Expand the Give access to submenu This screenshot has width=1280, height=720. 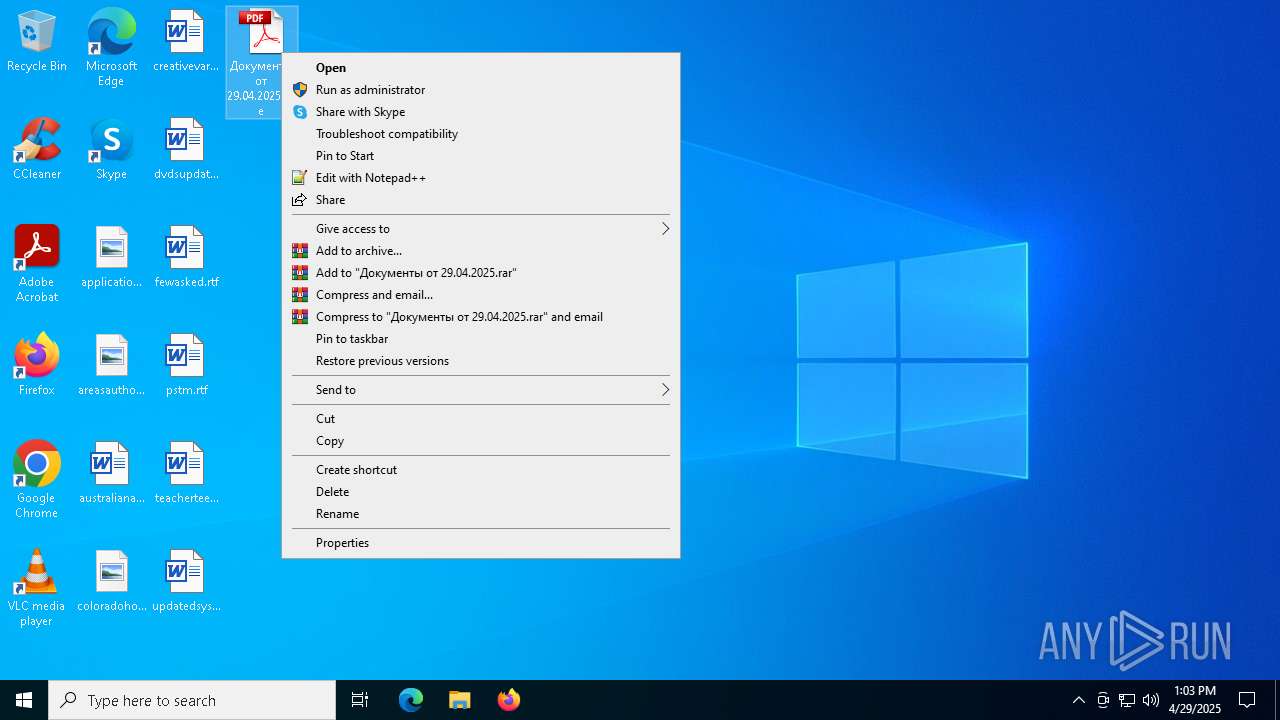(481, 229)
